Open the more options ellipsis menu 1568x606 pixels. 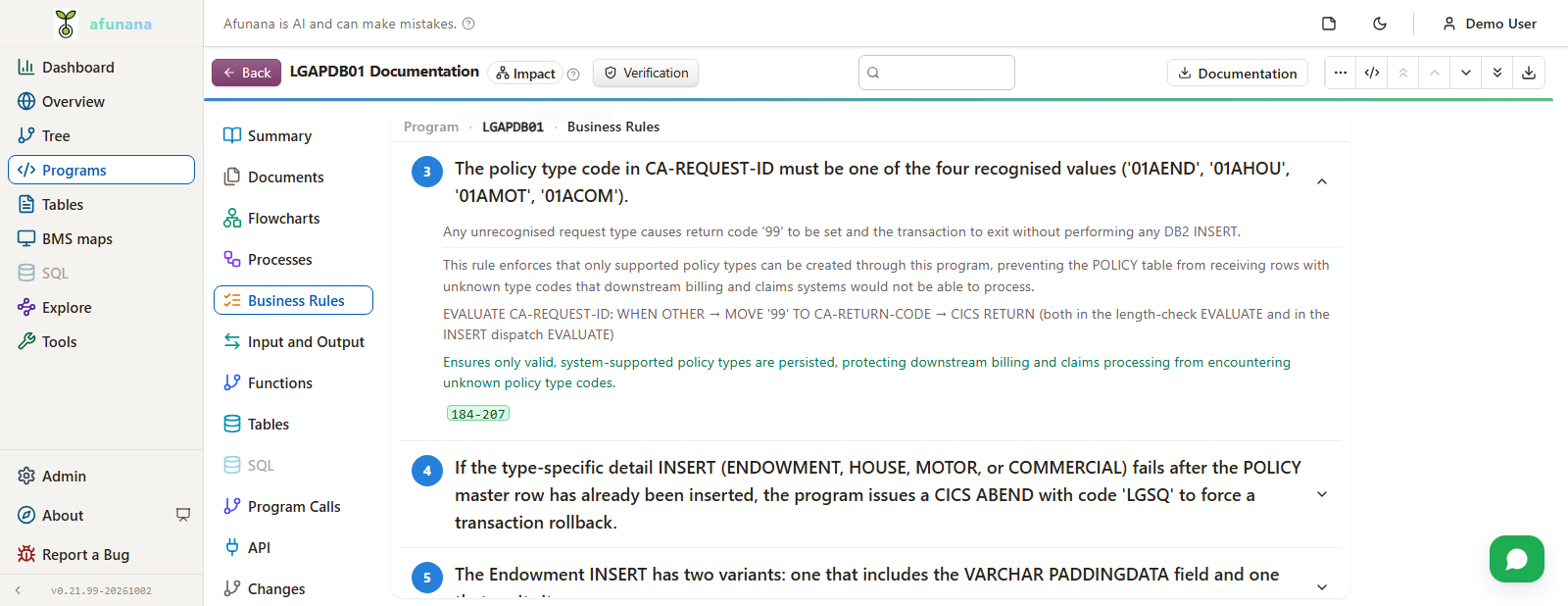[x=1341, y=73]
